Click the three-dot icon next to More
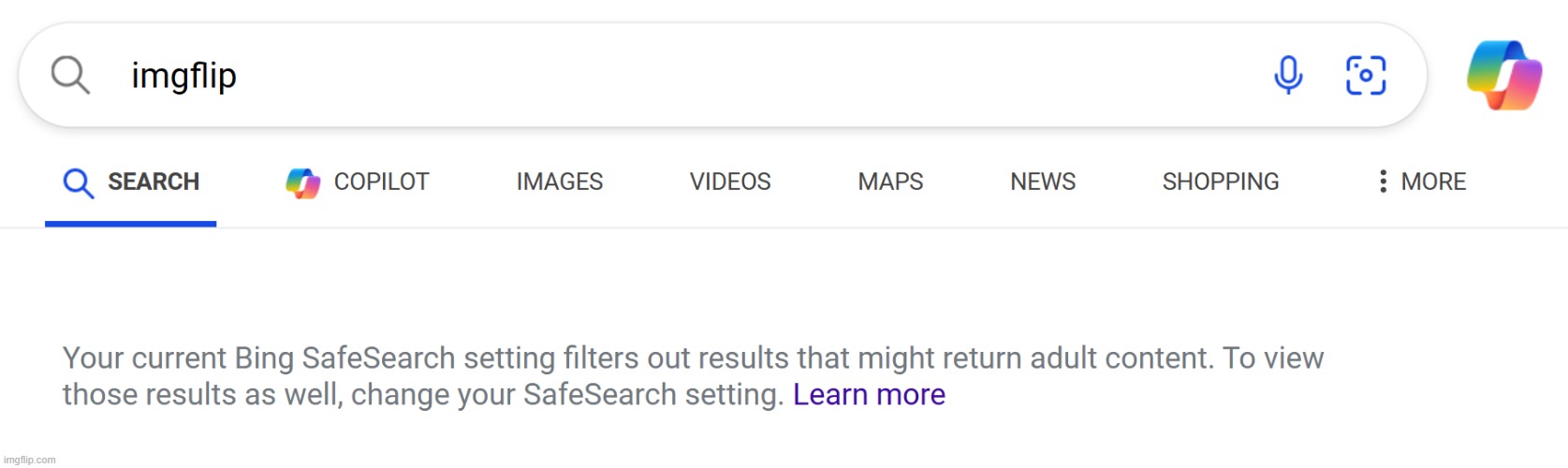This screenshot has width=1568, height=468. (1383, 182)
